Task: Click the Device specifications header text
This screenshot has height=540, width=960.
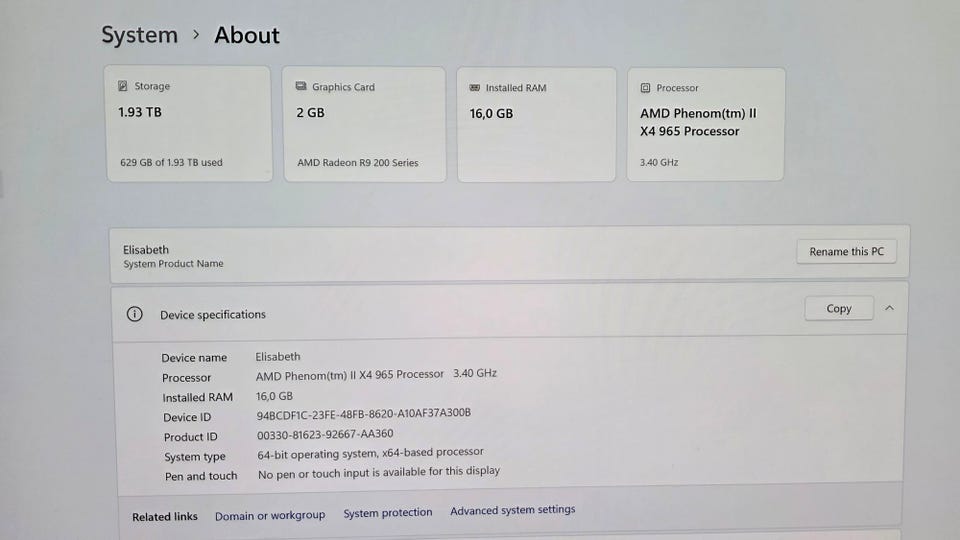Action: (213, 315)
